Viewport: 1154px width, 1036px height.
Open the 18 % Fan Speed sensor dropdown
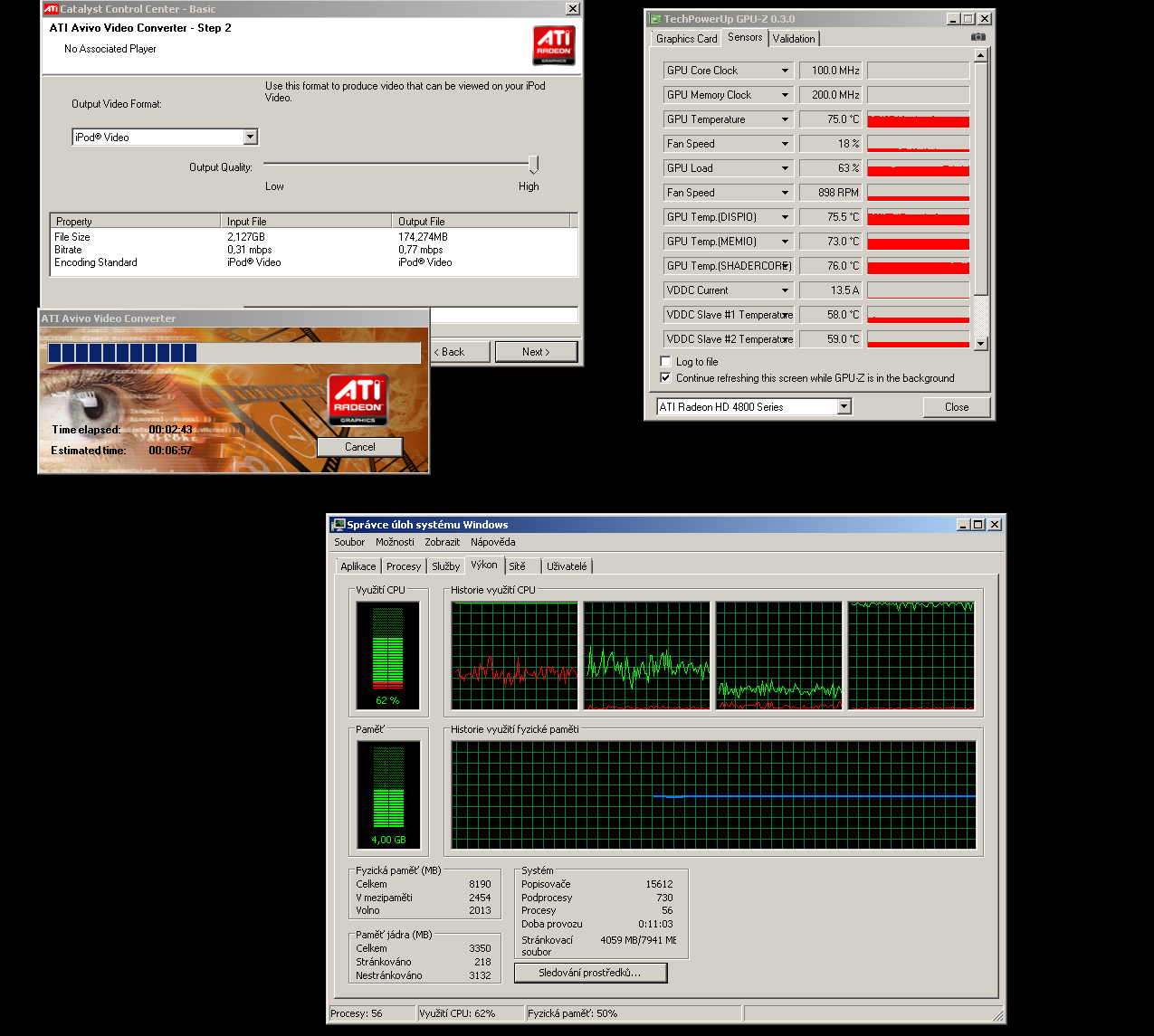coord(785,144)
